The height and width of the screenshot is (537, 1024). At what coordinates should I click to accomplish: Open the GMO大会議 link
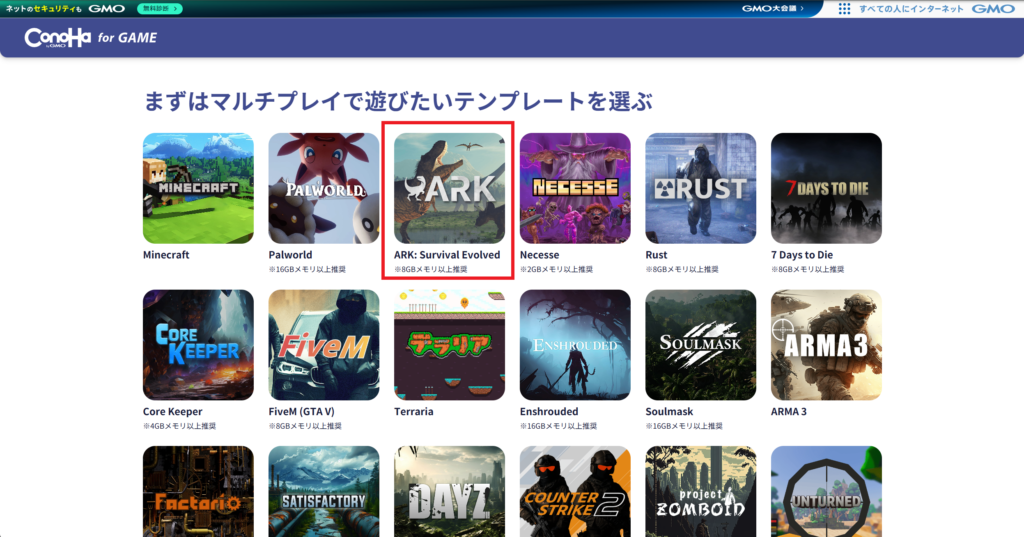pyautogui.click(x=772, y=8)
